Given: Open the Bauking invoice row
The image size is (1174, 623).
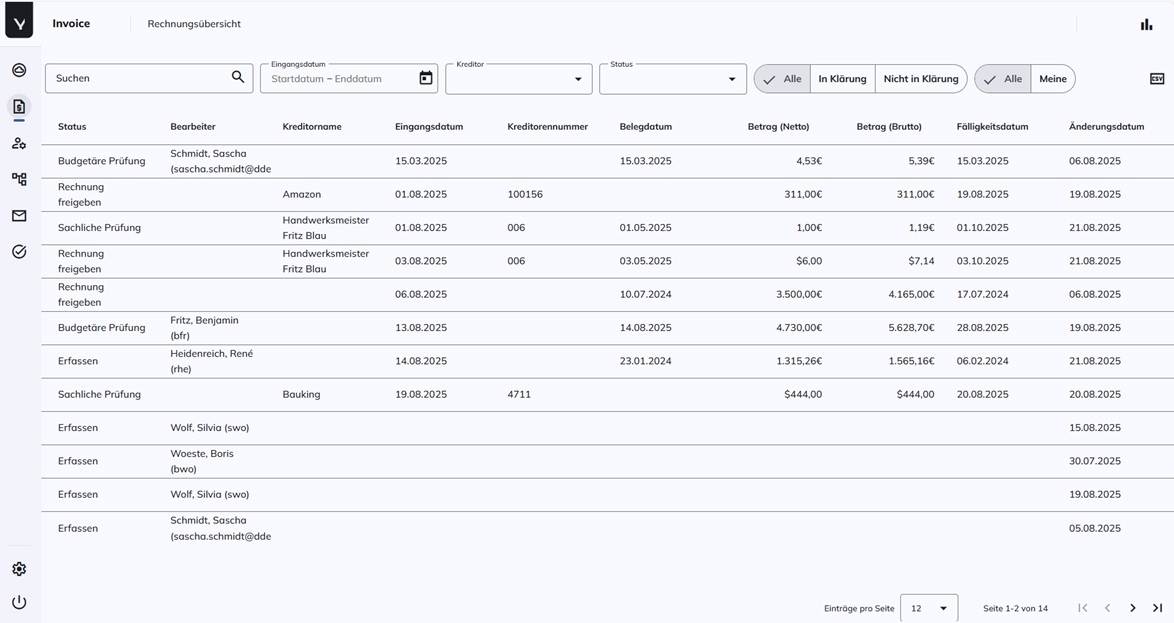Looking at the screenshot, I should click(607, 395).
